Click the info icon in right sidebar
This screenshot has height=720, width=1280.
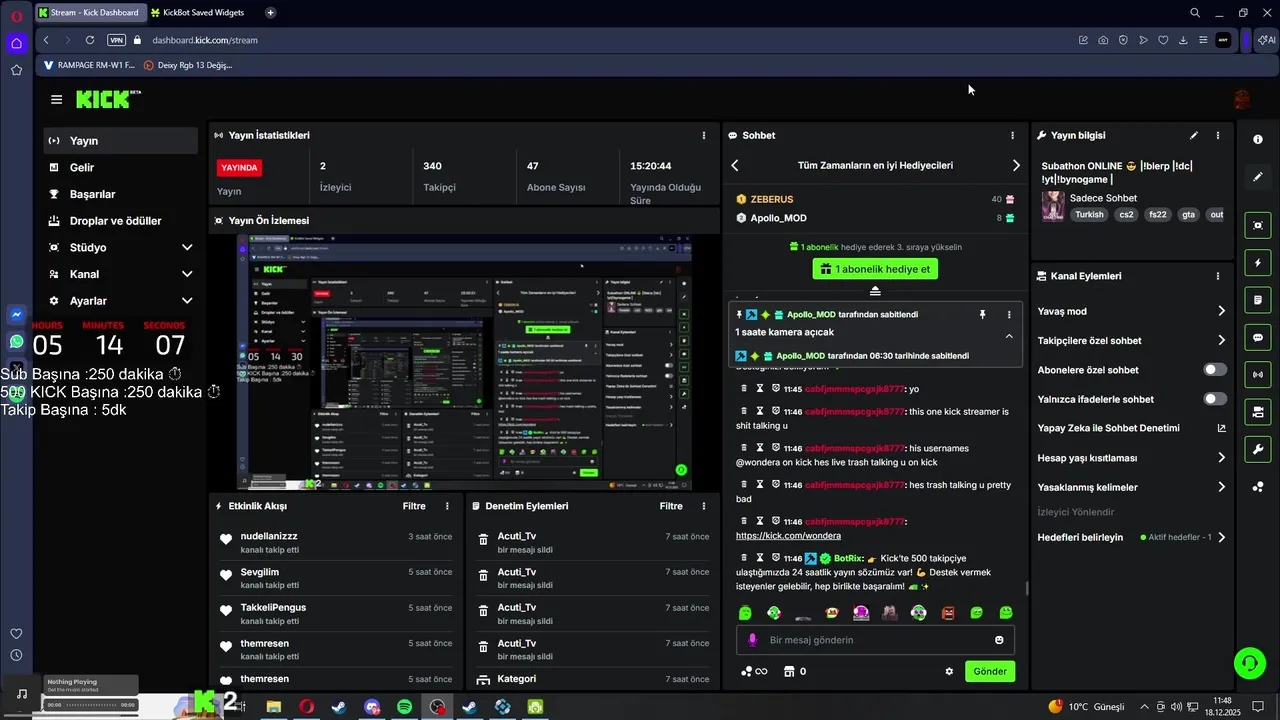[x=1258, y=139]
